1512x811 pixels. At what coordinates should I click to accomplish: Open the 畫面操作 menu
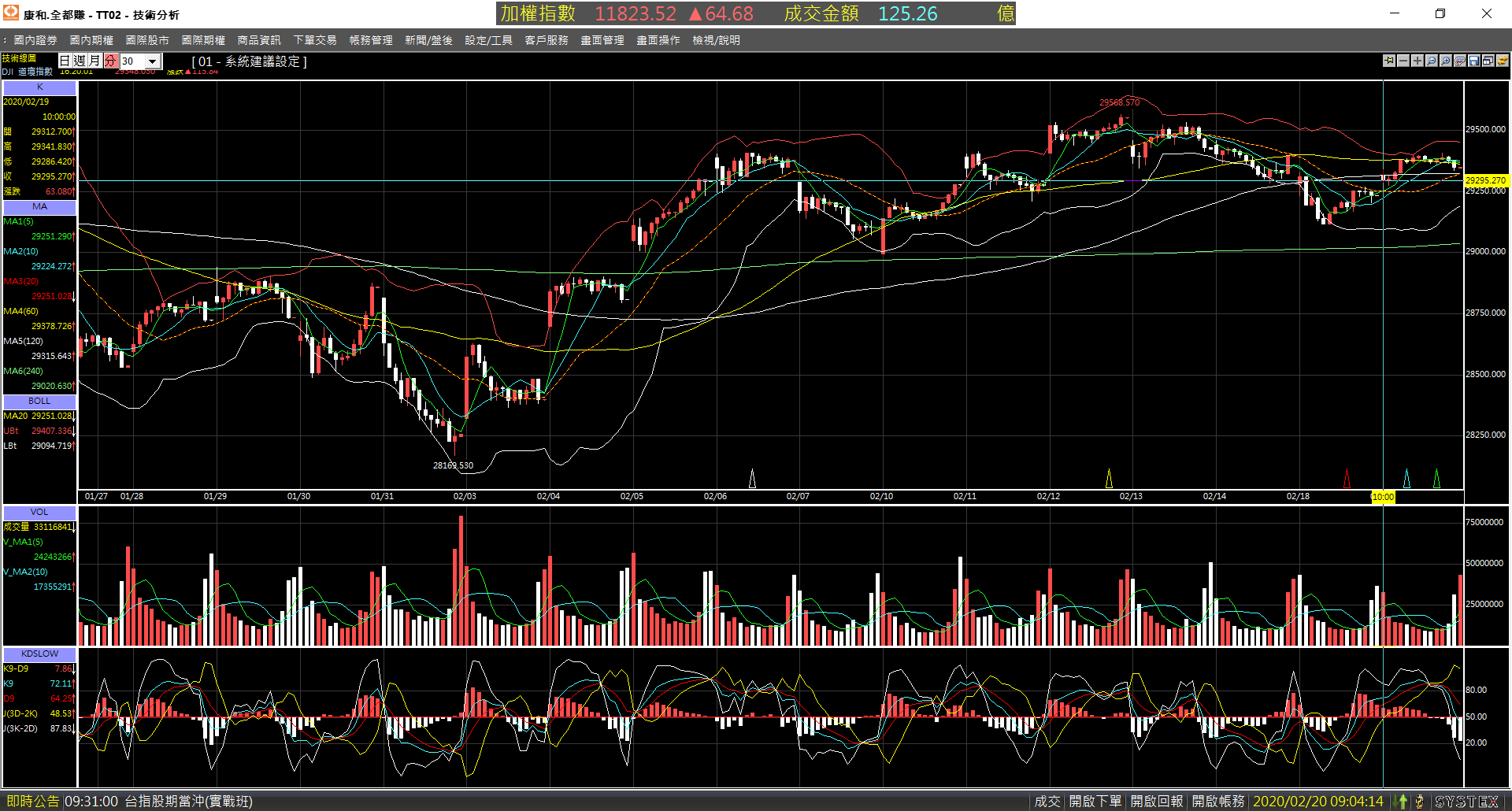[x=658, y=40]
